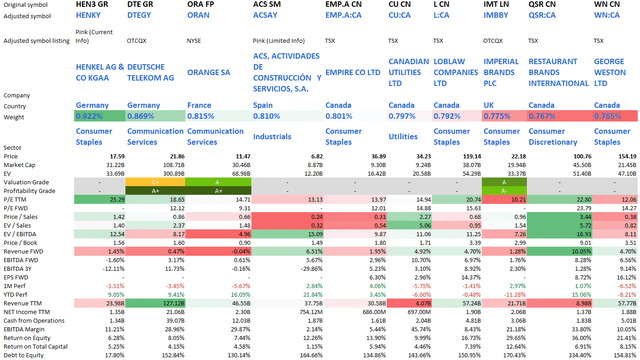The height and width of the screenshot is (360, 640).
Task: Open the DTEGY adjusted symbol link
Action: click(x=139, y=16)
